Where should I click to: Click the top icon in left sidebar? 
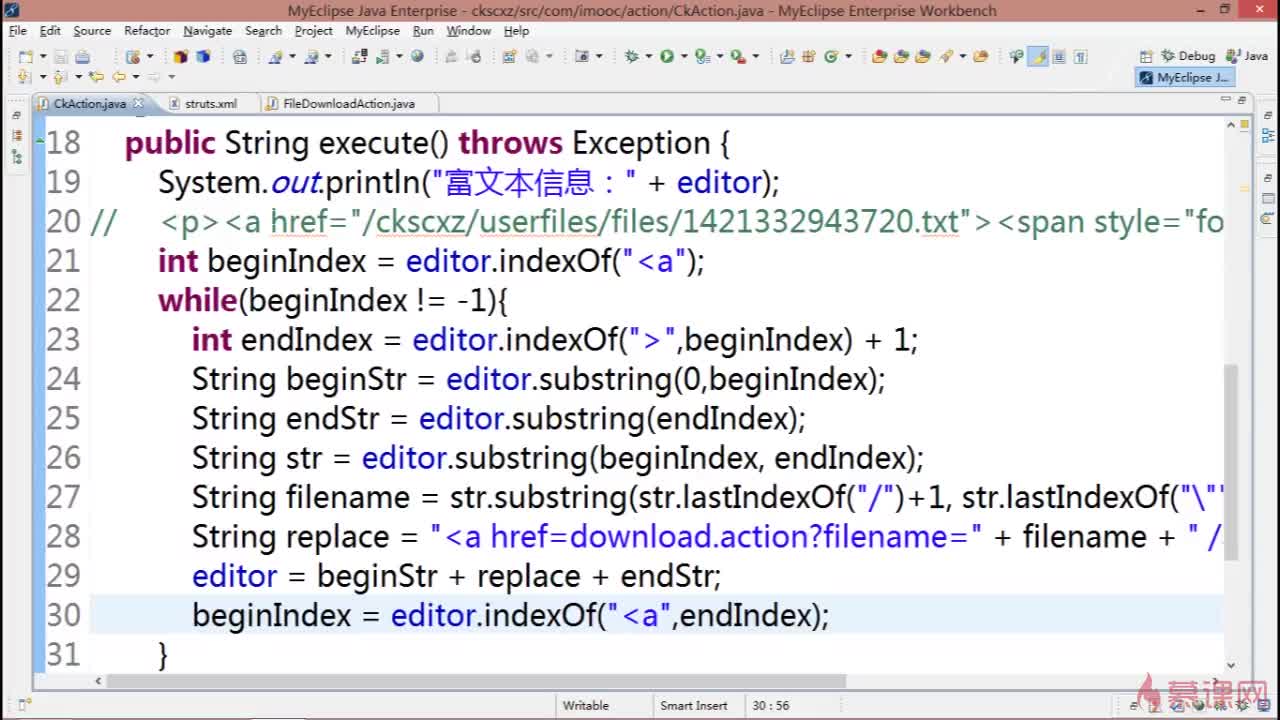tap(17, 116)
